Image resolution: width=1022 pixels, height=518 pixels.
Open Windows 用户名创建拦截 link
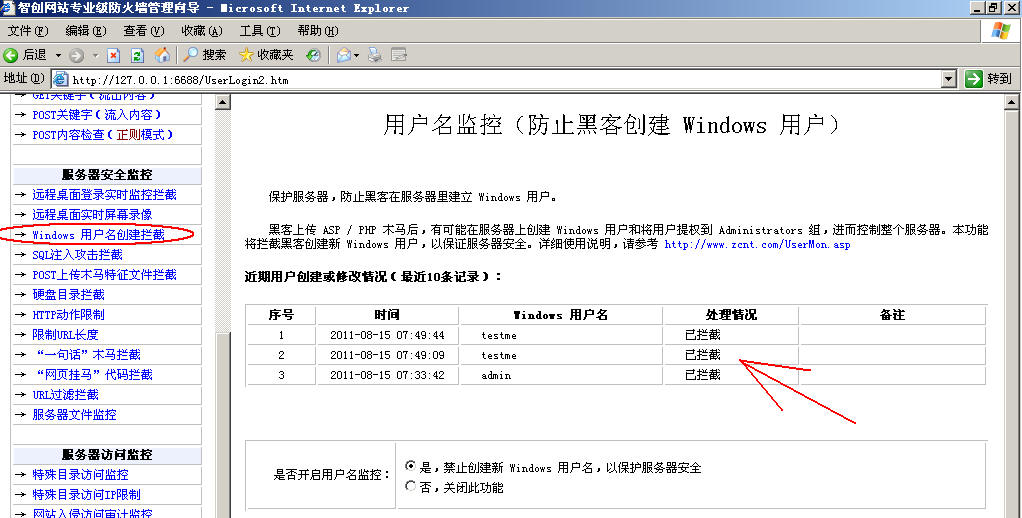point(98,235)
